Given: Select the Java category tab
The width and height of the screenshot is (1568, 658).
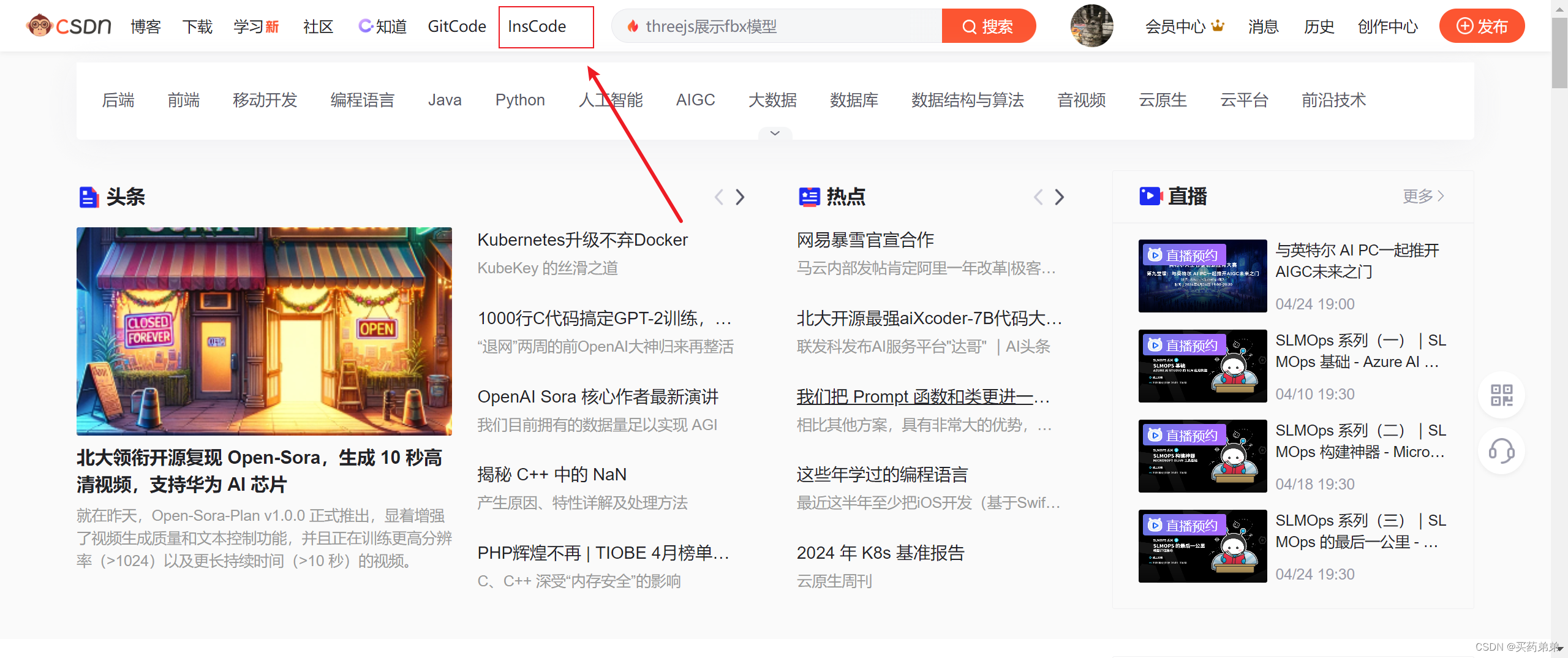Looking at the screenshot, I should point(445,100).
